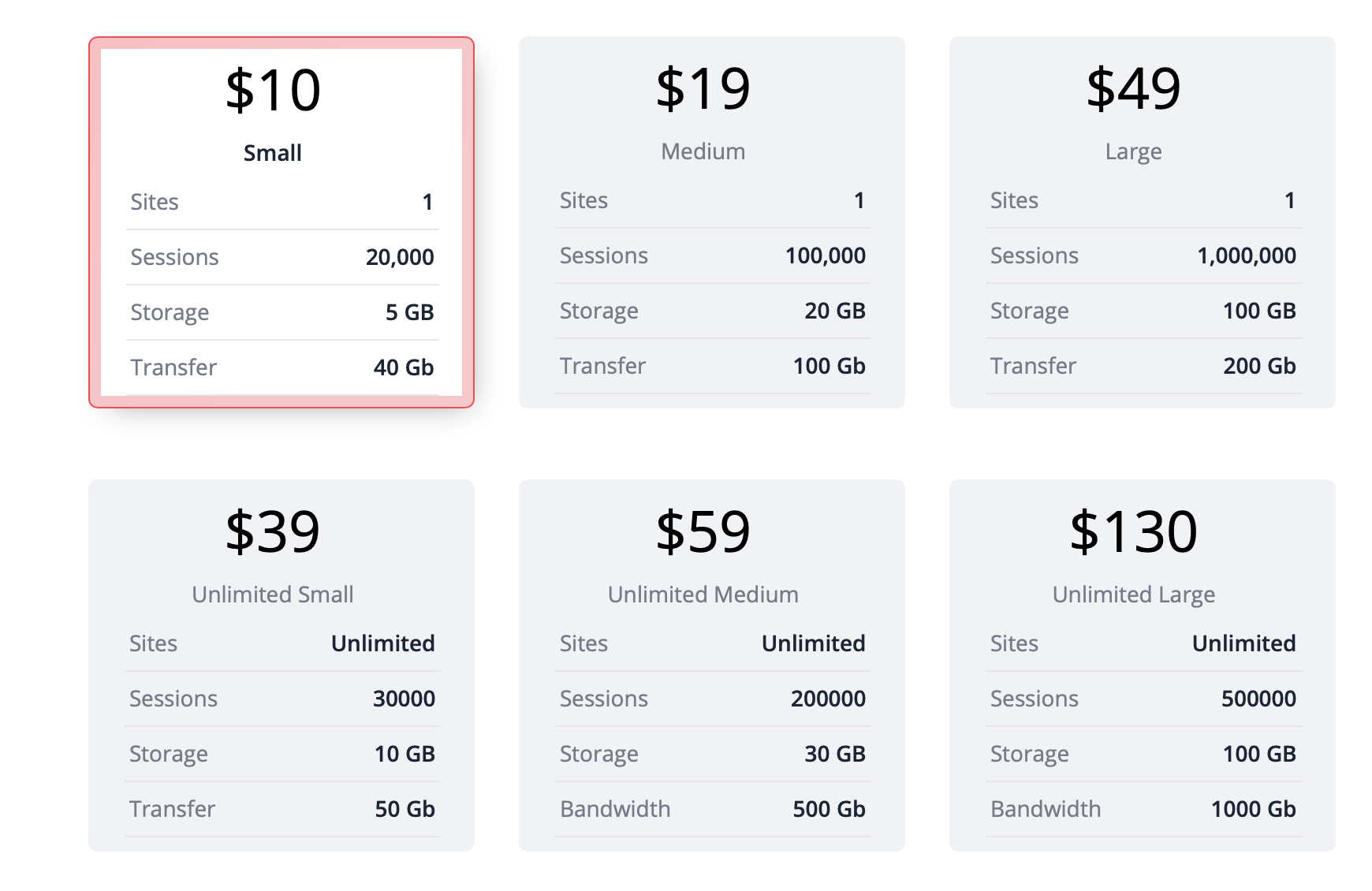
Task: Click the $19 price heading
Action: tap(703, 88)
